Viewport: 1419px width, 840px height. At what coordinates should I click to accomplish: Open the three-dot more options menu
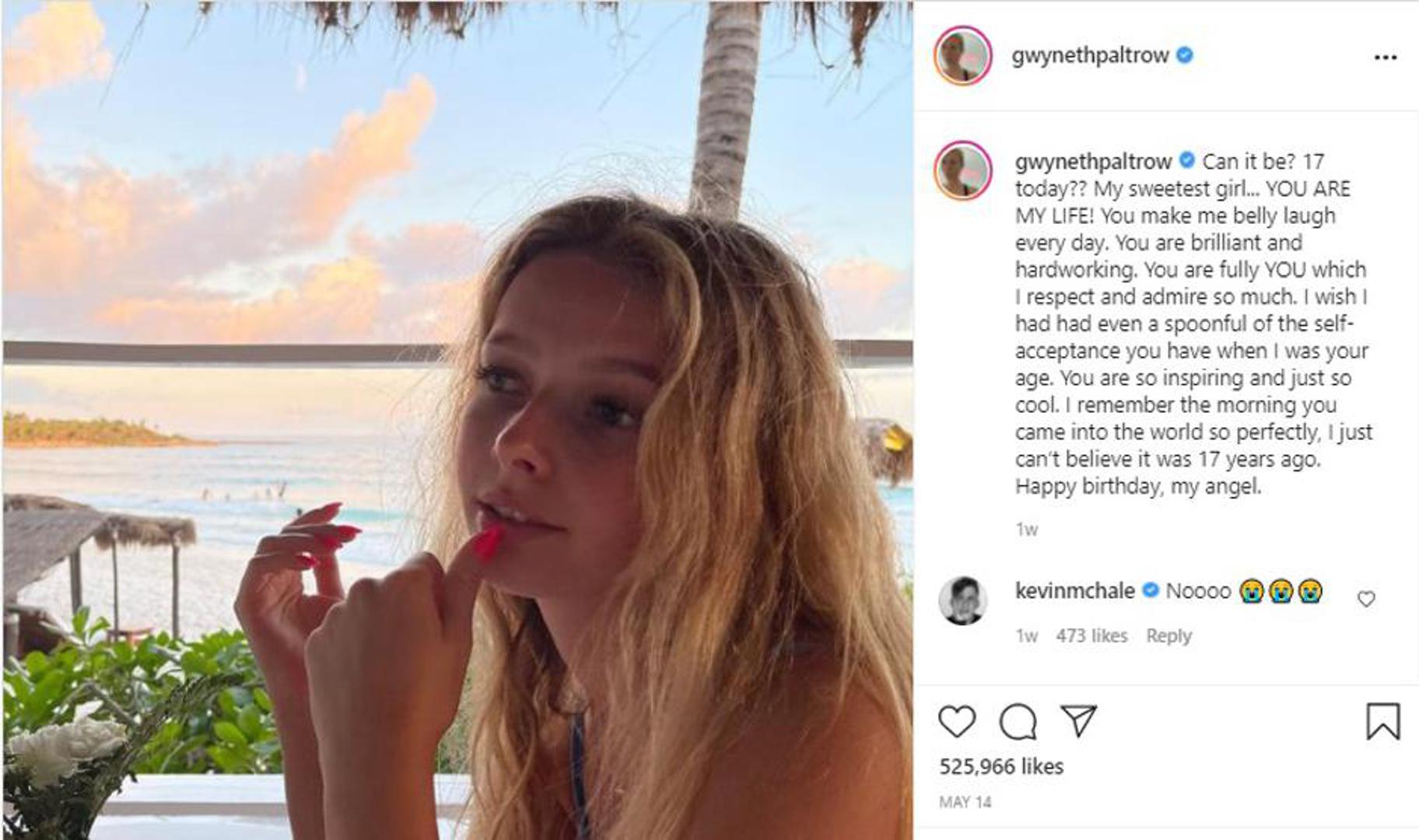1386,57
